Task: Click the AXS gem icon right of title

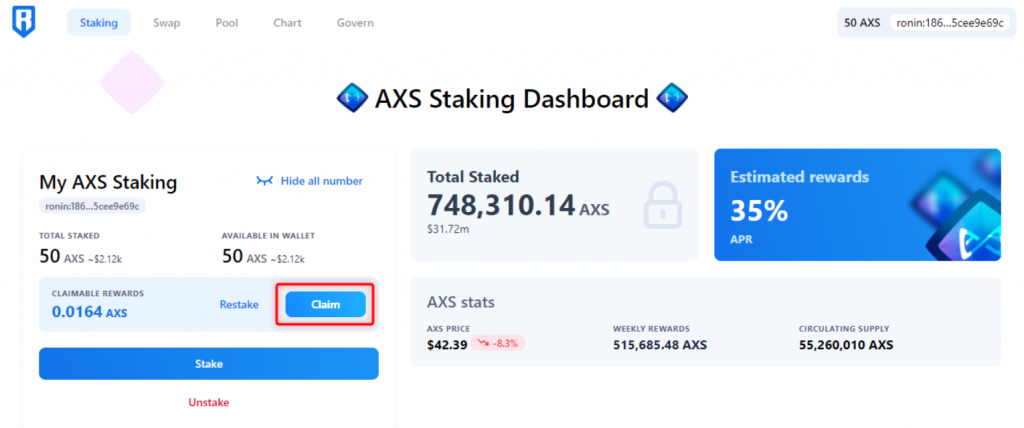Action: click(x=671, y=99)
